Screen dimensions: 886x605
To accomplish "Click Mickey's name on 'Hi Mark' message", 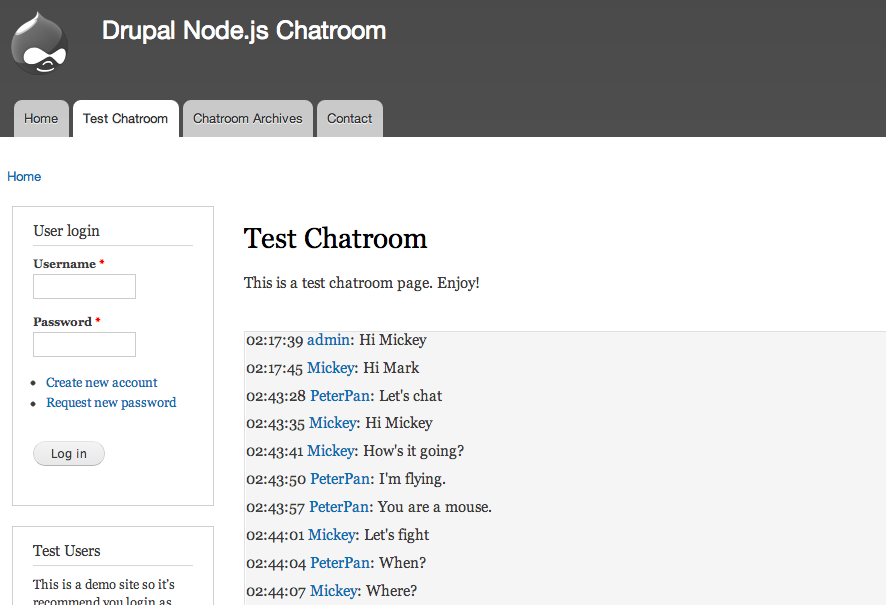I will tap(330, 368).
